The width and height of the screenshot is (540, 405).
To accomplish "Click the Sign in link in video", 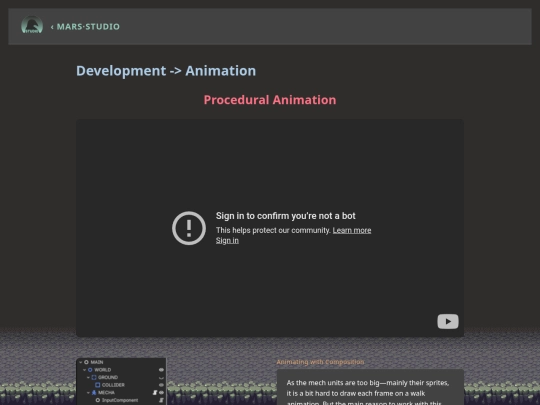I will coord(227,240).
